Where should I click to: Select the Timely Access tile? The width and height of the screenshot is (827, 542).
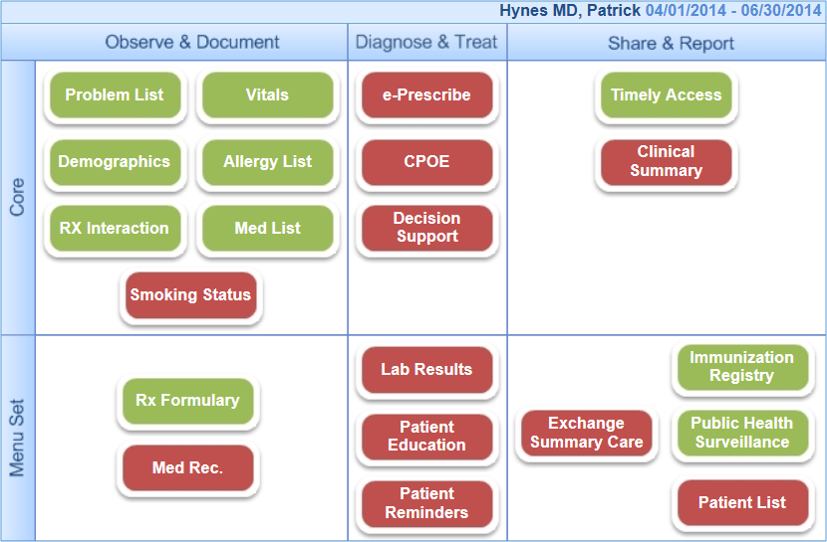[665, 96]
